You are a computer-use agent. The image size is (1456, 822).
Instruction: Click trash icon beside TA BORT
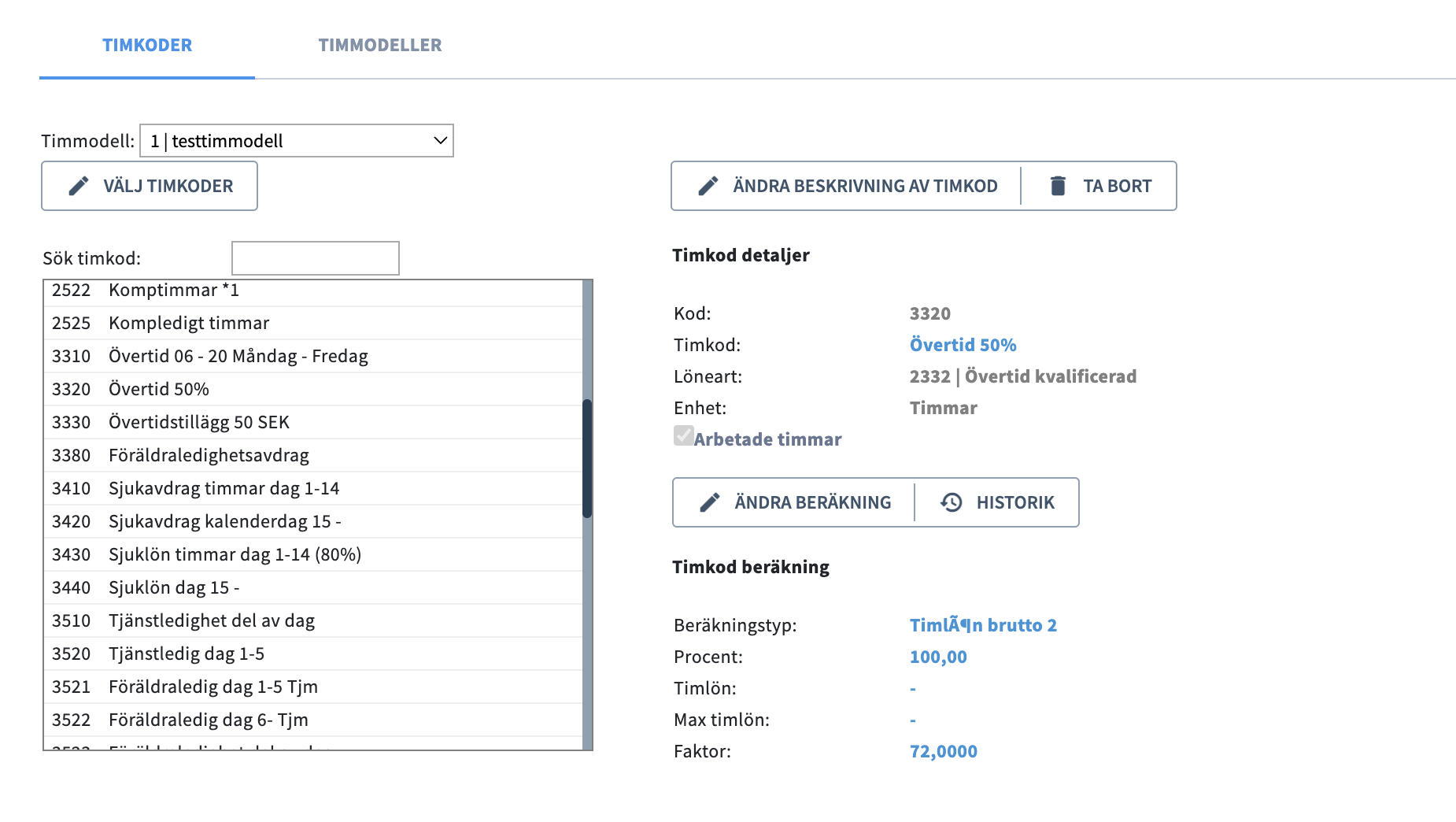click(x=1058, y=186)
